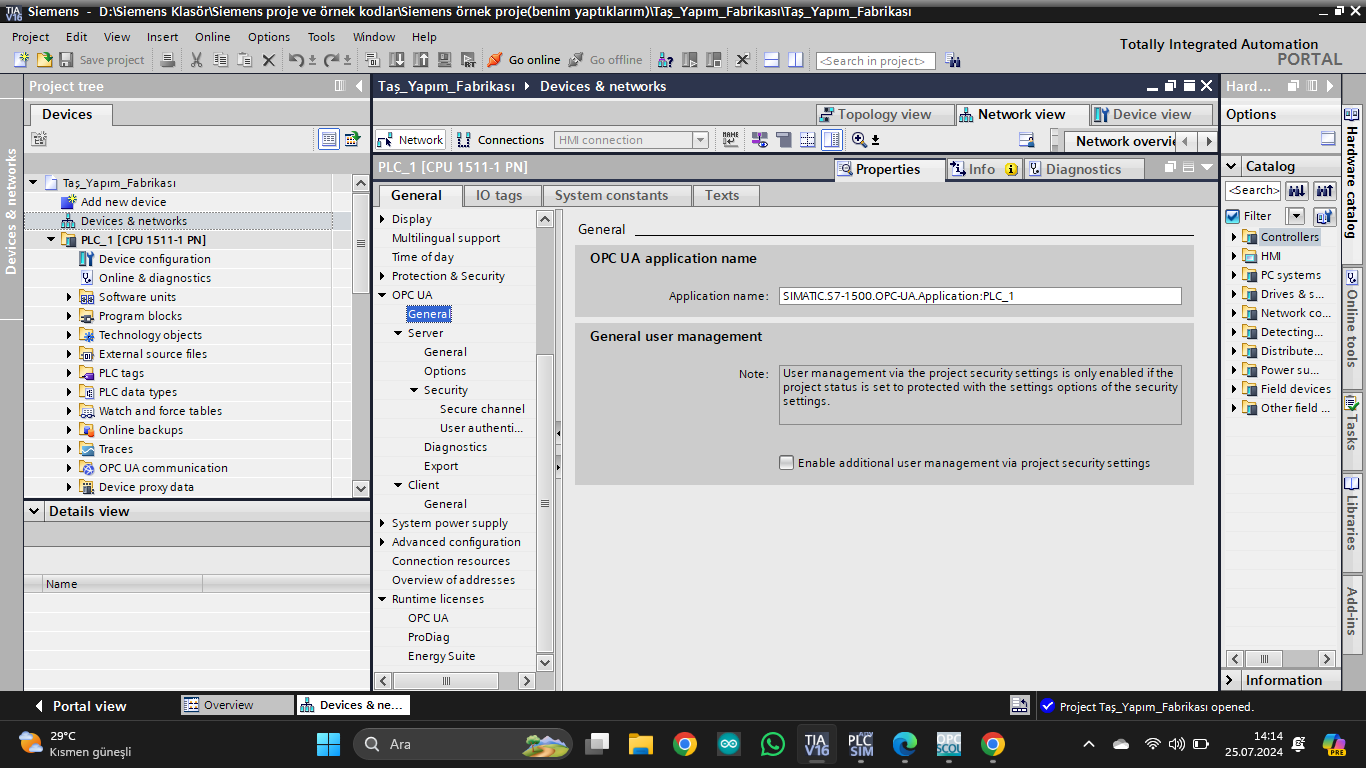Select Secure channel under Security
1366x768 pixels.
click(482, 409)
